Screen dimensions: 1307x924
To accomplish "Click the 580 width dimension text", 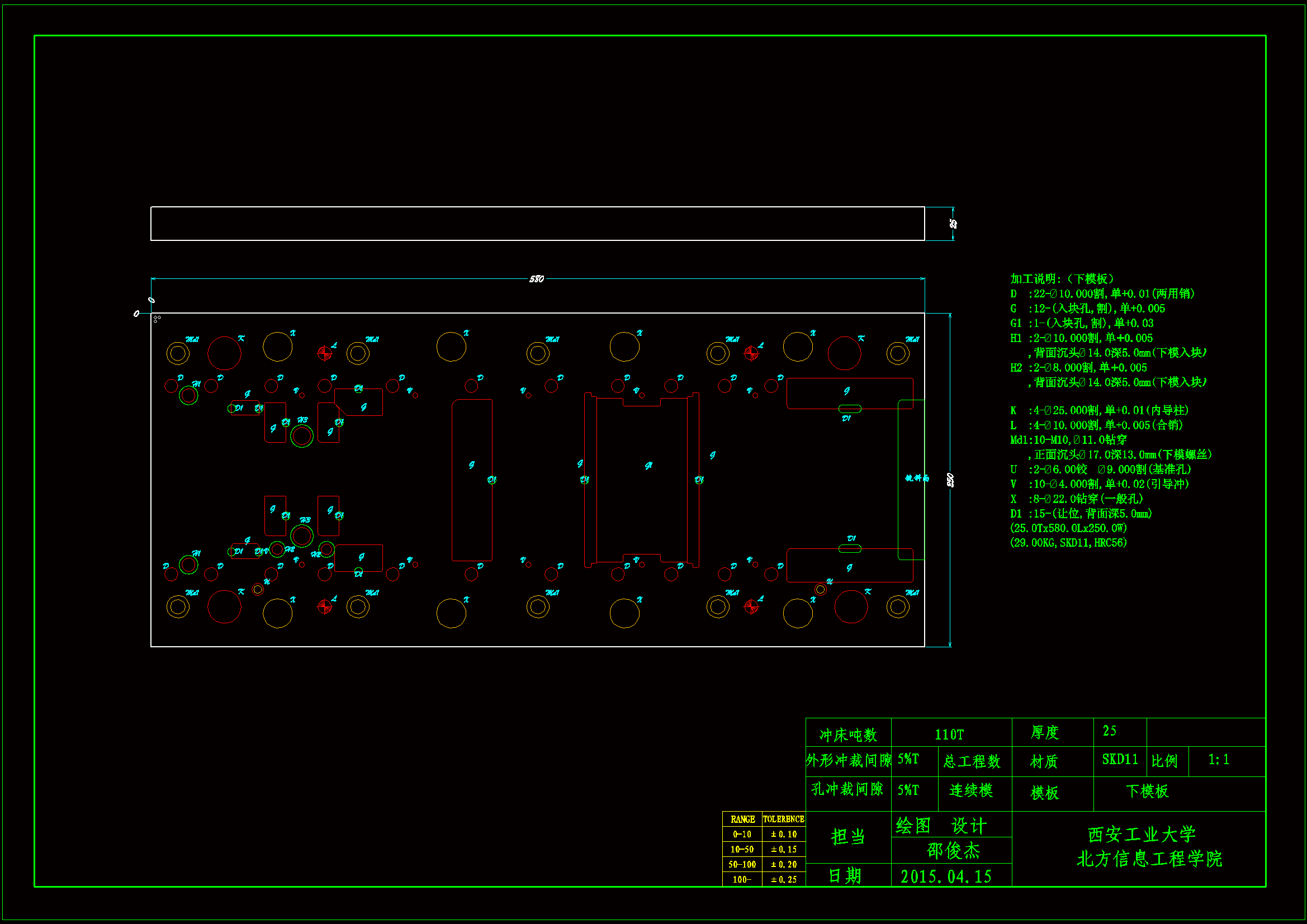I will tap(536, 279).
